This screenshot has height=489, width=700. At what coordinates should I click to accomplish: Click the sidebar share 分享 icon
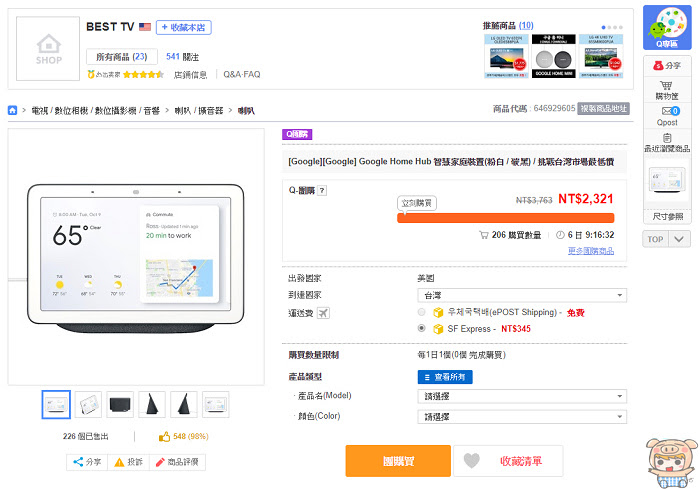tap(658, 66)
